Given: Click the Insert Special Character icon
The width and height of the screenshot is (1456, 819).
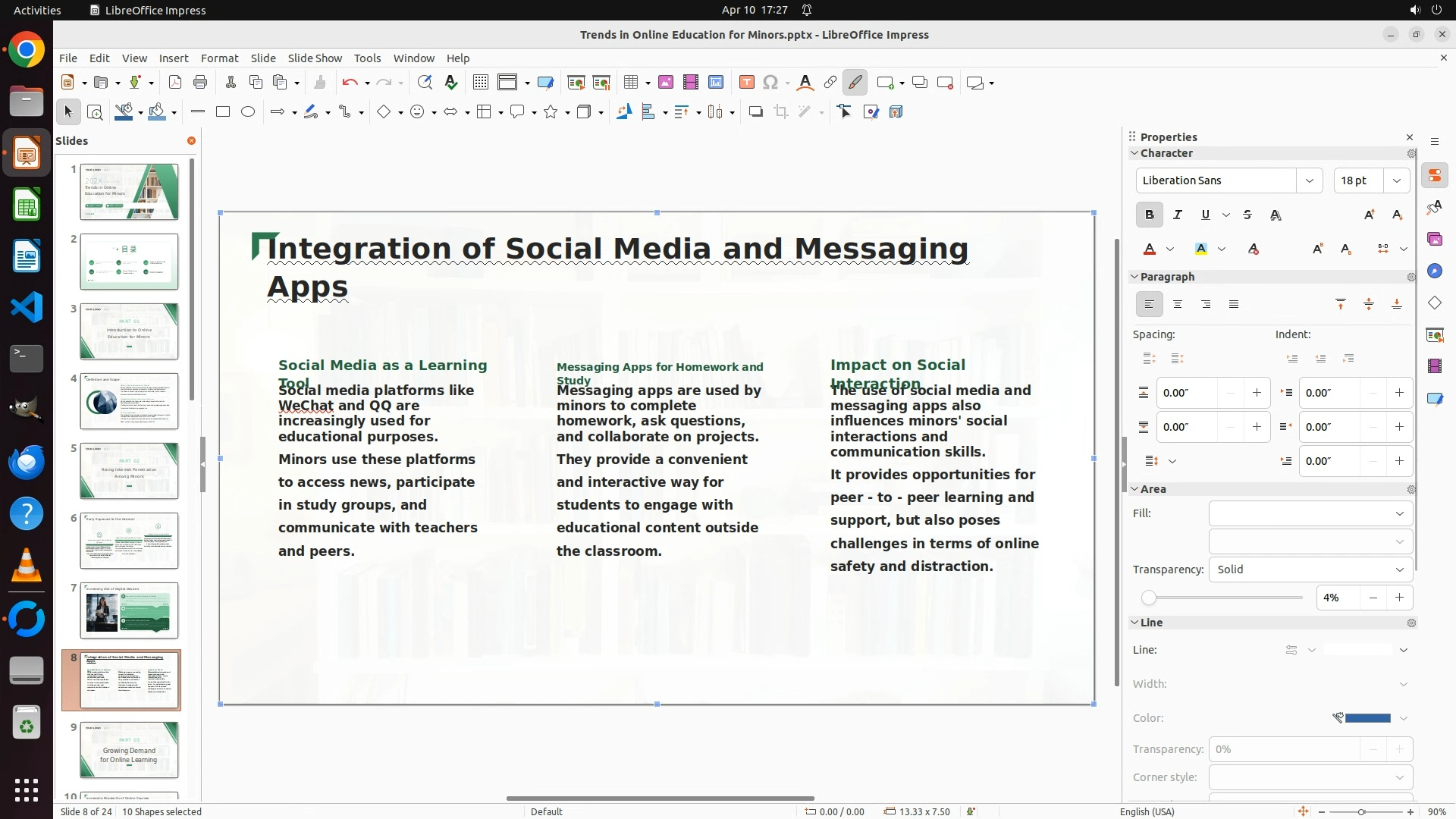Looking at the screenshot, I should click(770, 83).
